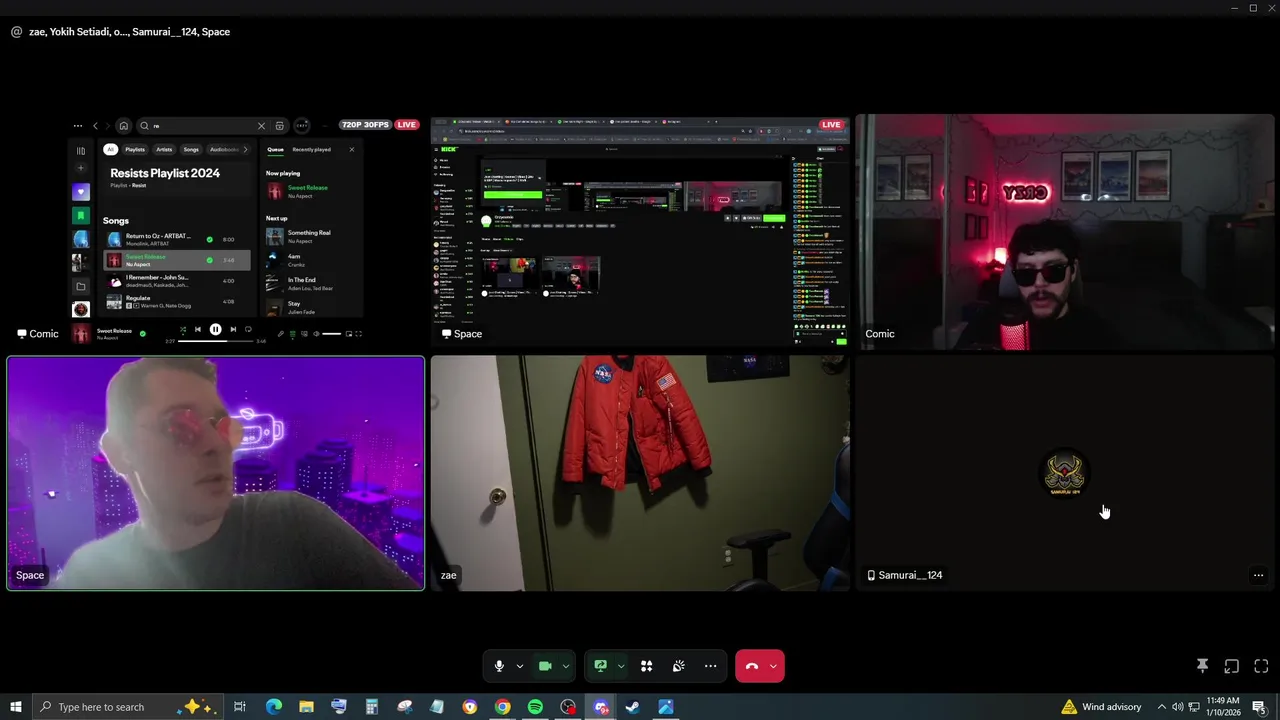This screenshot has width=1280, height=720.
Task: Open the arrow beside the disconnect button
Action: tap(773, 666)
